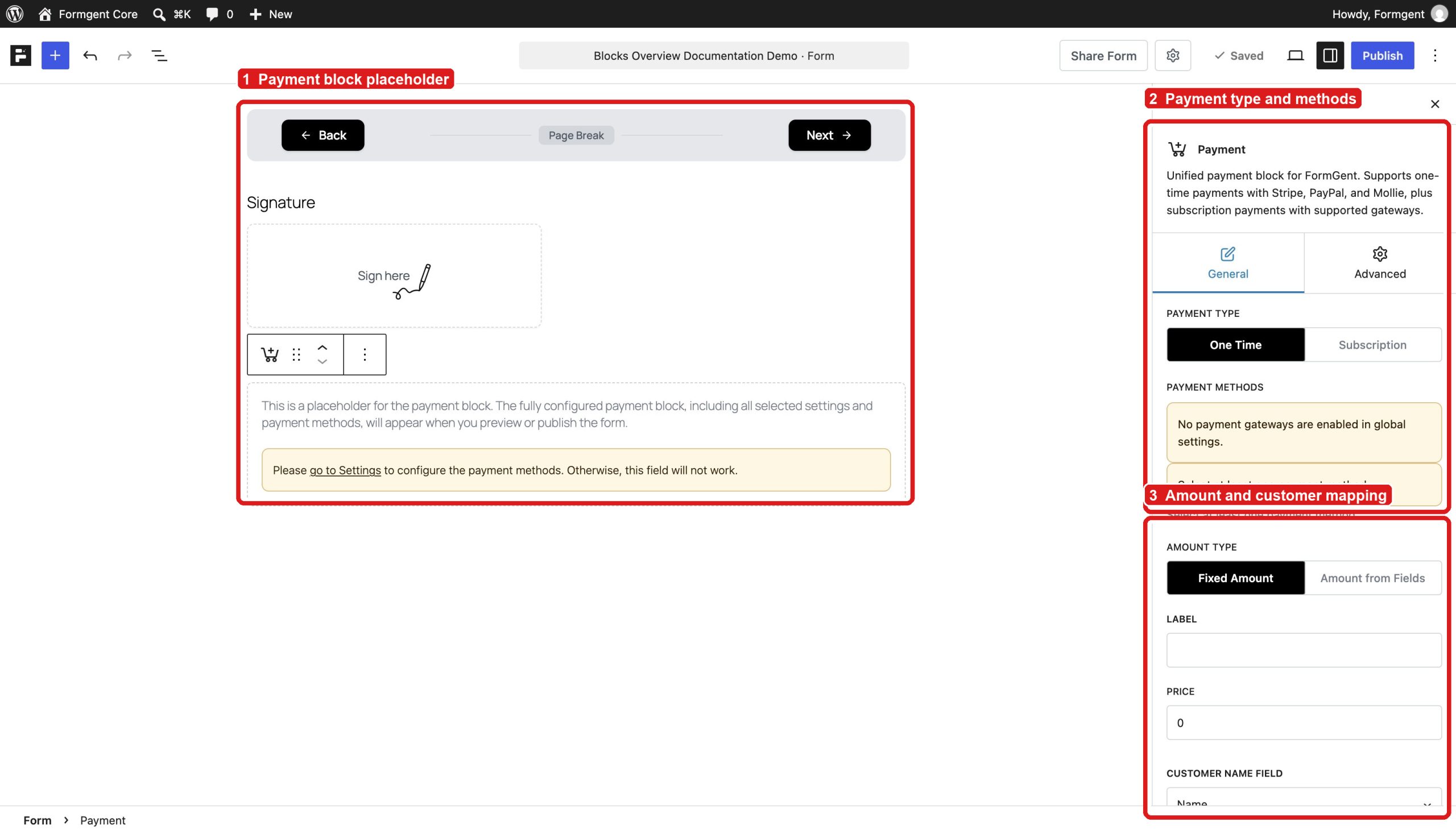The image size is (1456, 834).
Task: Click the Page Break label
Action: click(576, 135)
